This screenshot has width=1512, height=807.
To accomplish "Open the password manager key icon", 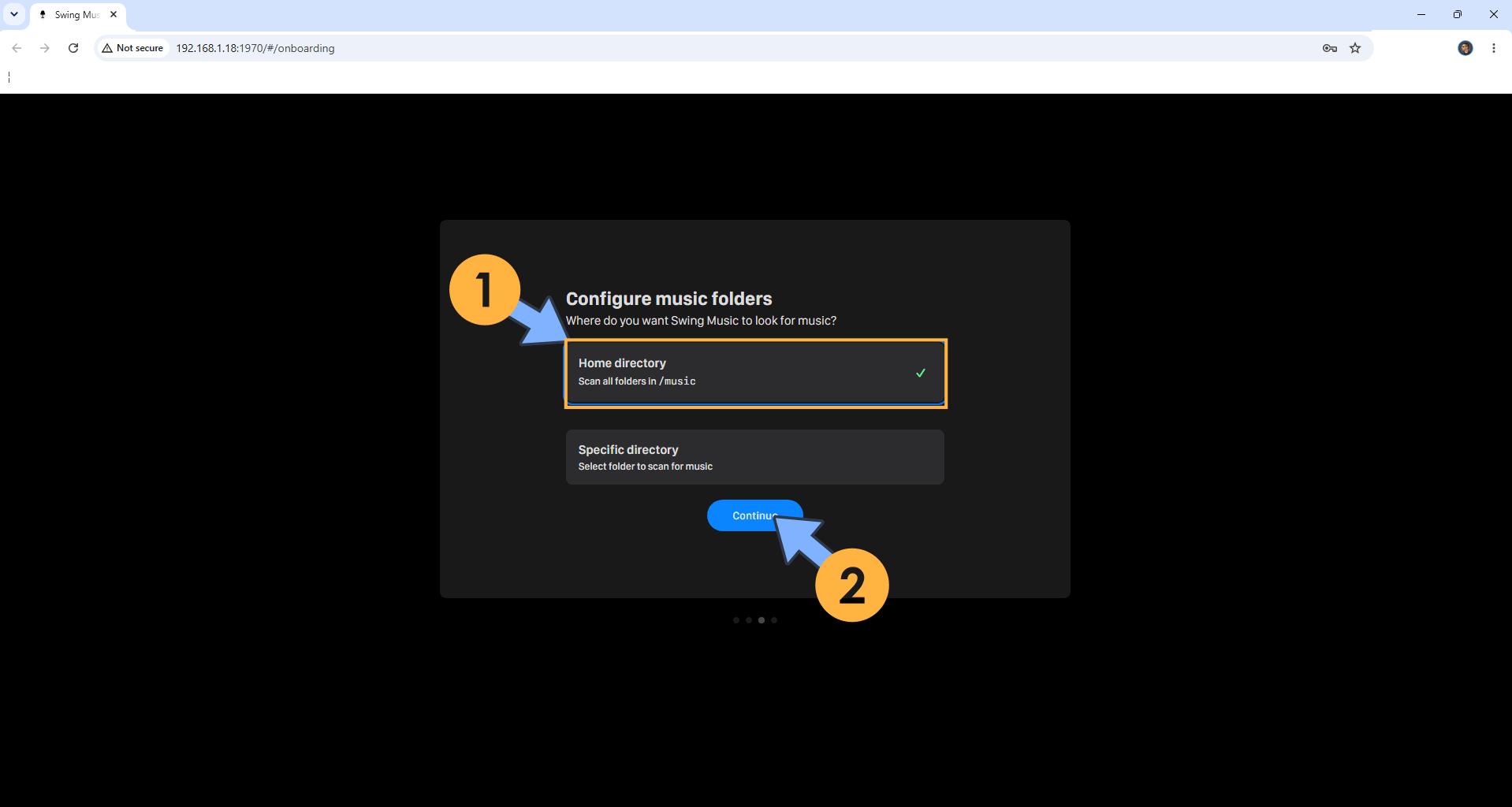I will (x=1330, y=48).
